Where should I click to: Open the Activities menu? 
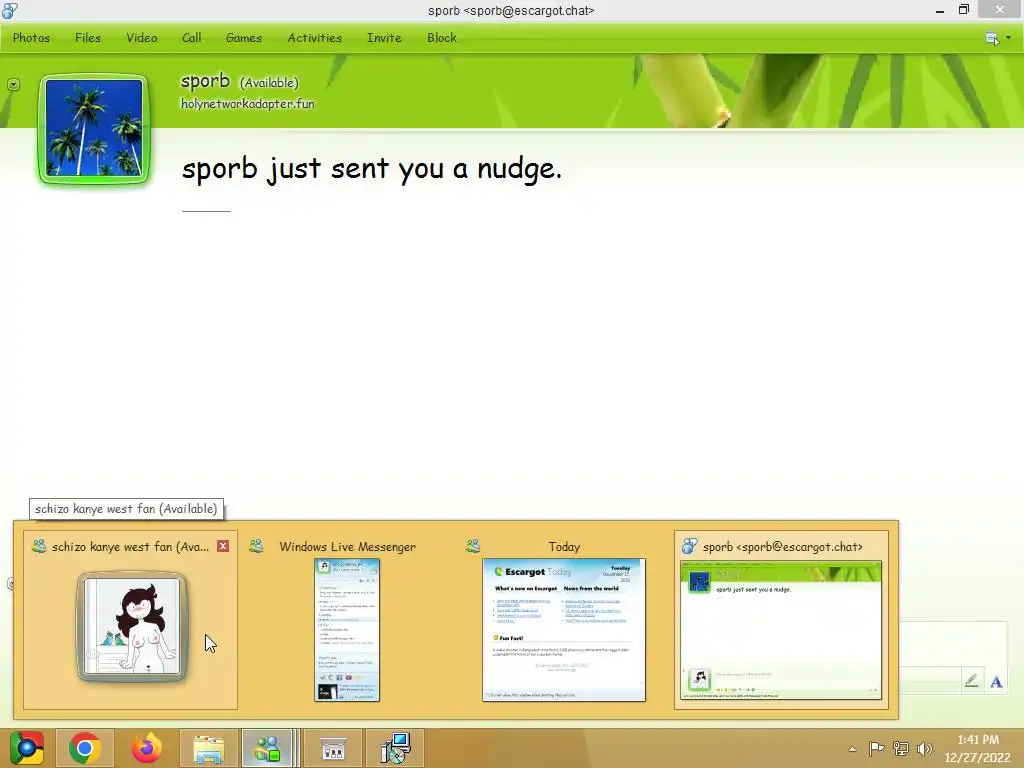tap(315, 38)
